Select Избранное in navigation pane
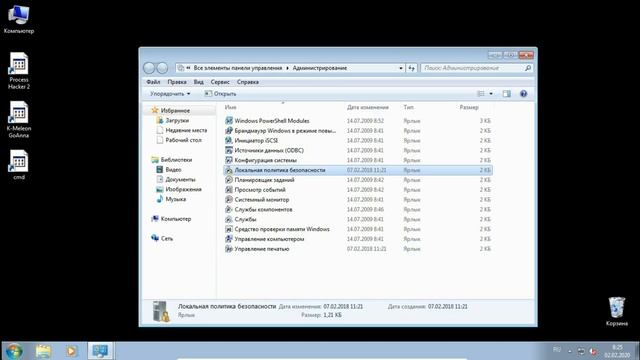 [175, 111]
